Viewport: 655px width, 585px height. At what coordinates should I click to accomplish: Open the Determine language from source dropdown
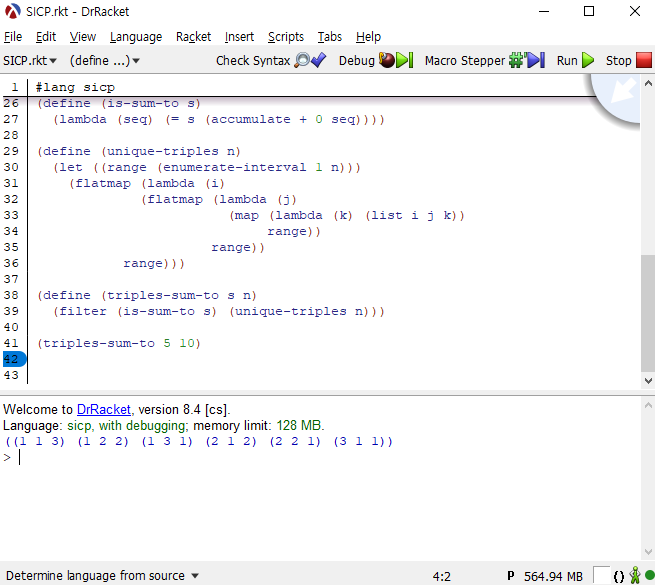[x=102, y=576]
